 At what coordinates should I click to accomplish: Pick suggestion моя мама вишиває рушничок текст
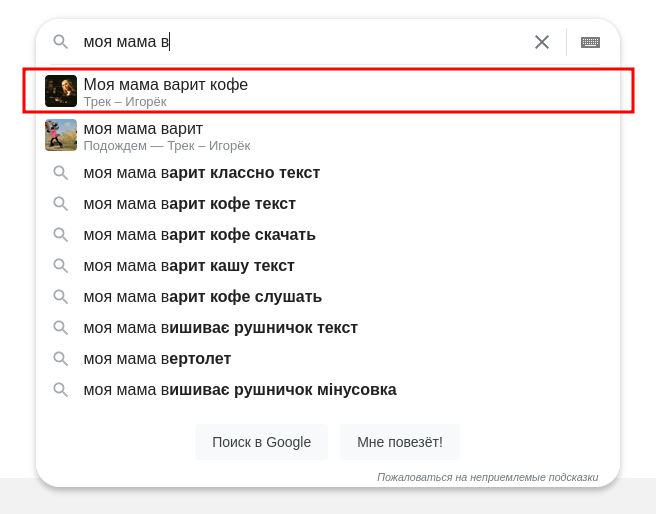221,328
